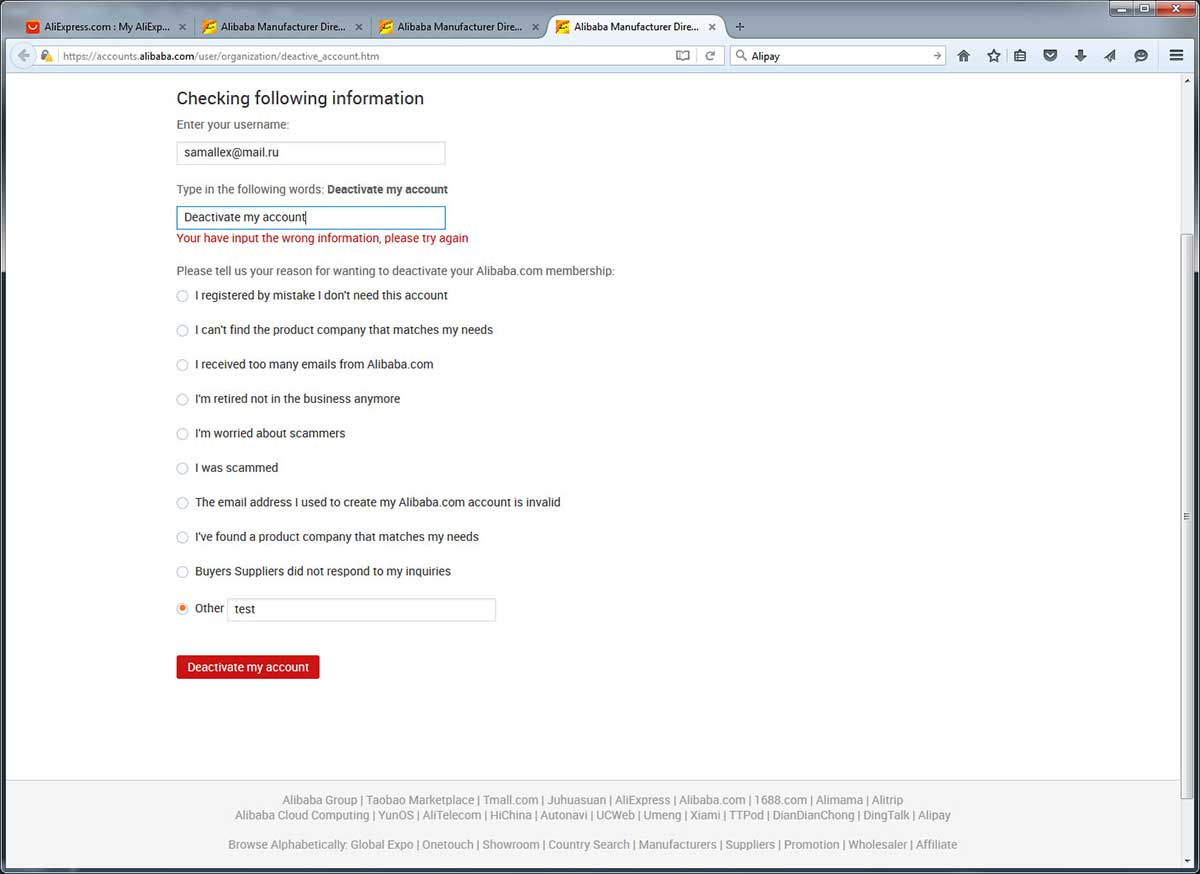Toggle reader view icon in address bar
Image resolution: width=1200 pixels, height=874 pixels.
[x=683, y=56]
